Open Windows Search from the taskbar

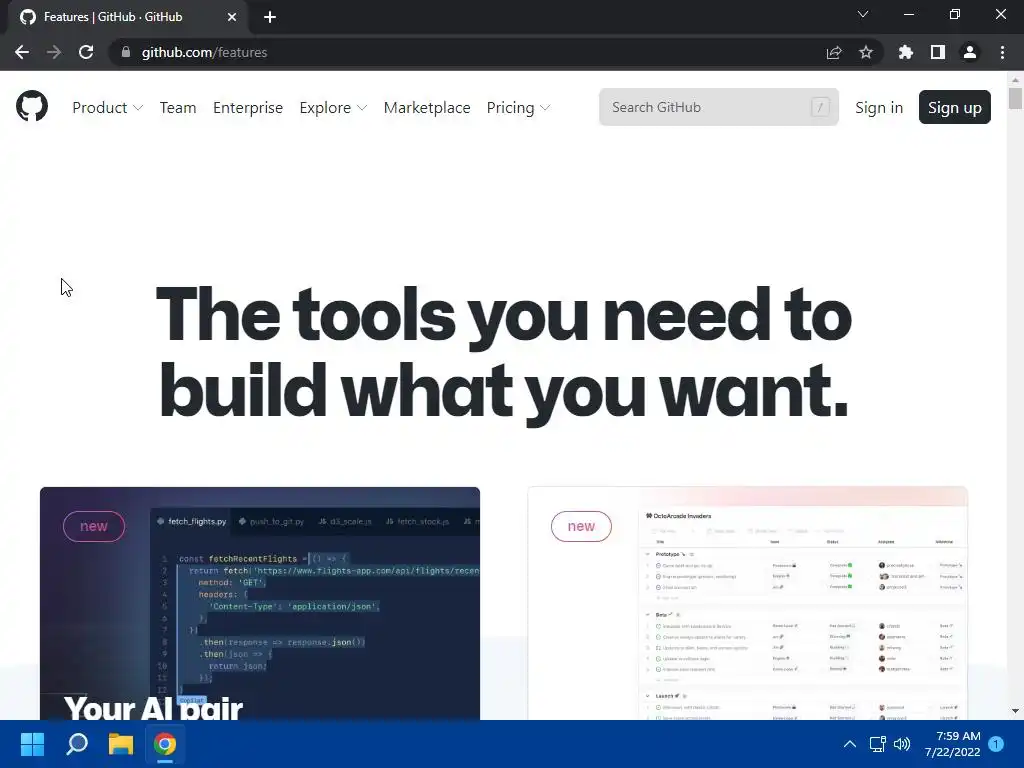click(77, 744)
